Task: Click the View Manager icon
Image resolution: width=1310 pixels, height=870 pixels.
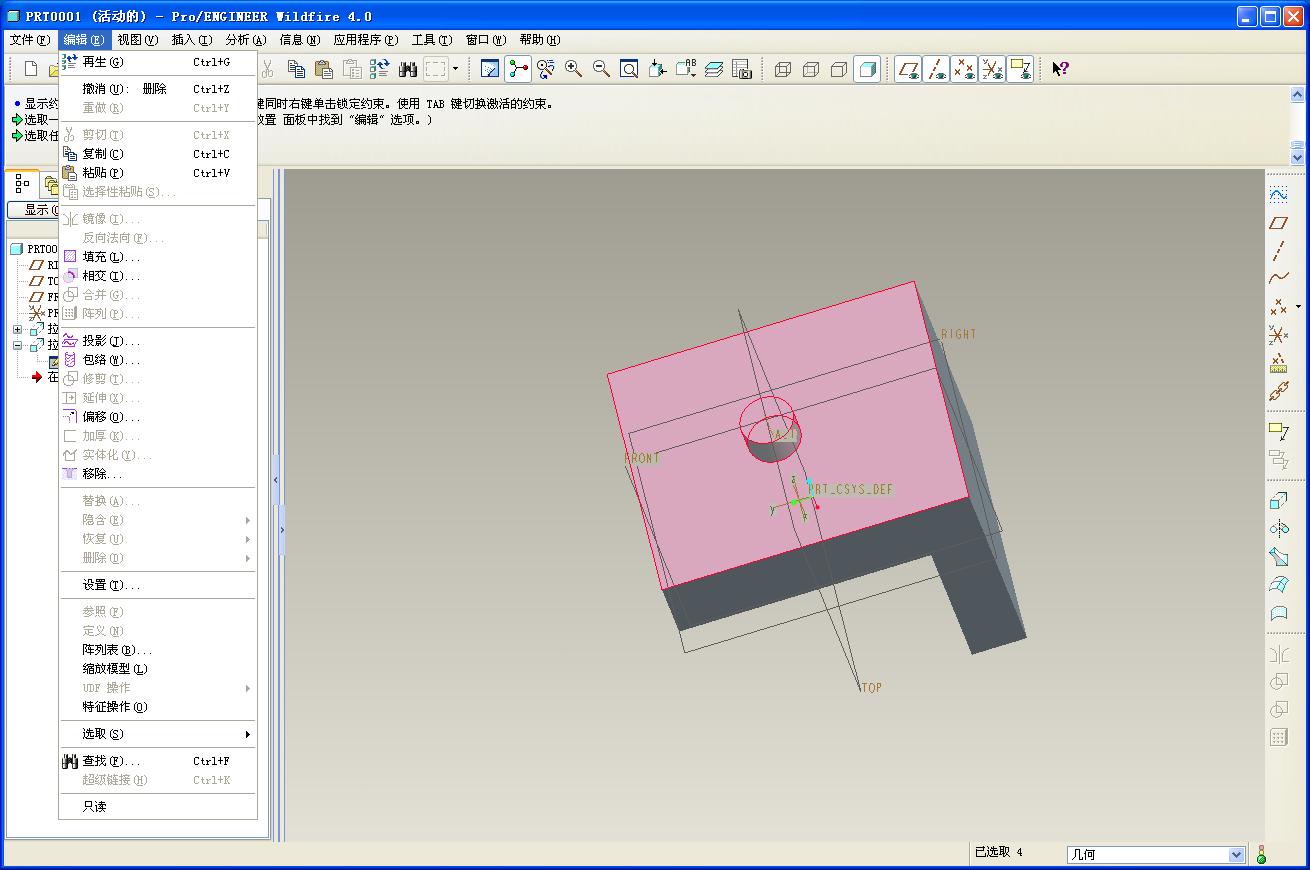Action: (x=741, y=69)
